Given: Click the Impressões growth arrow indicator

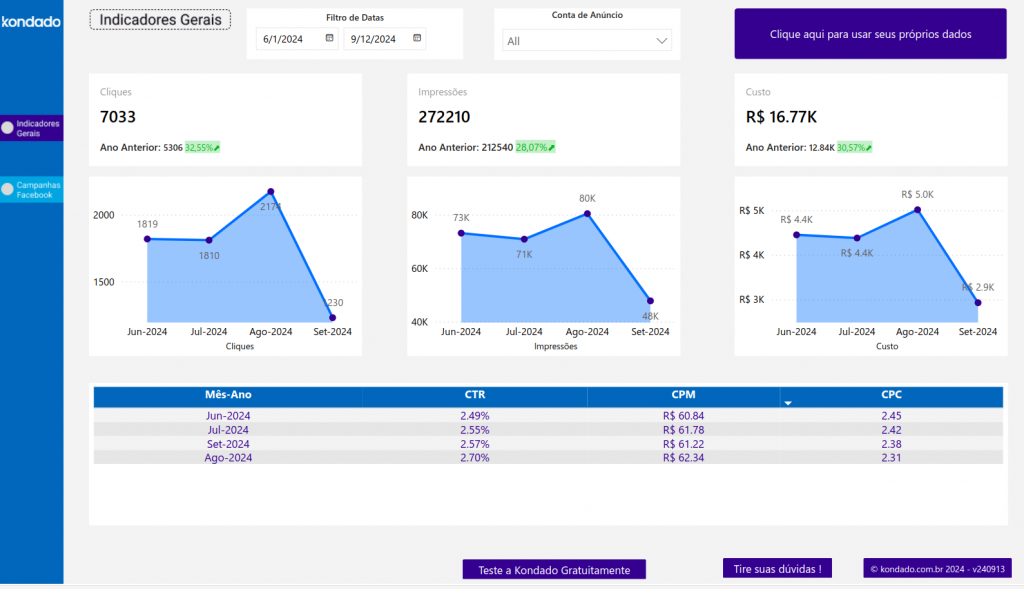Looking at the screenshot, I should pyautogui.click(x=551, y=148).
